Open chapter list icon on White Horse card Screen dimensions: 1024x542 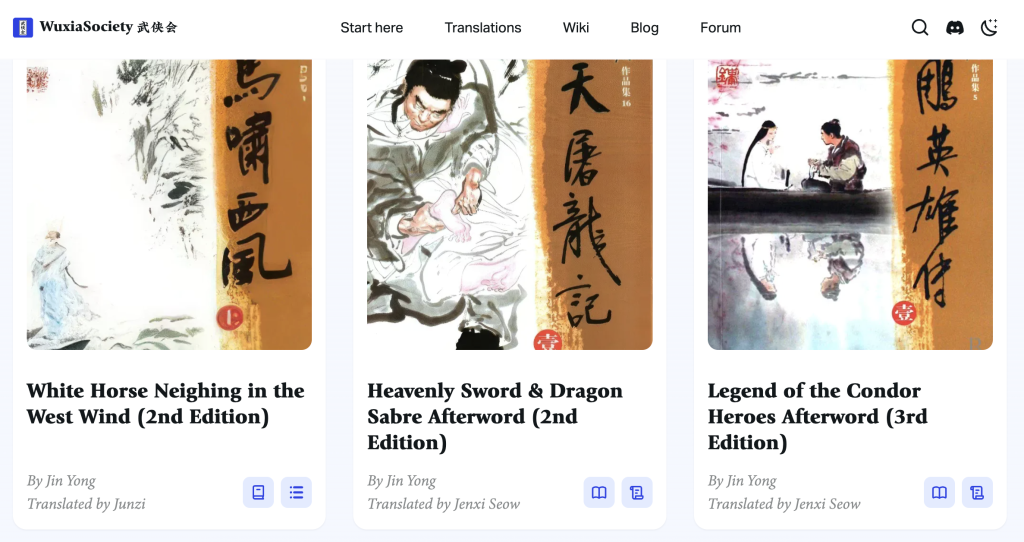tap(296, 492)
